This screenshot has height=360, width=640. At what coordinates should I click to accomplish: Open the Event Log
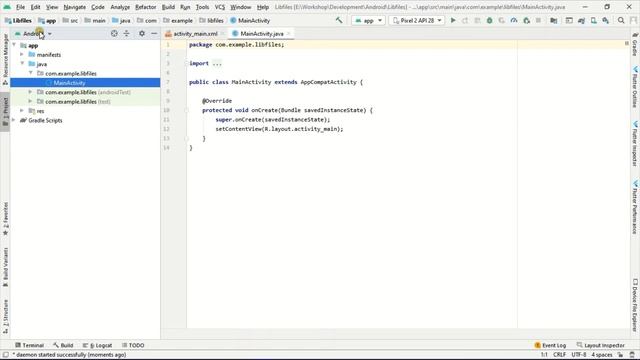pyautogui.click(x=550, y=345)
